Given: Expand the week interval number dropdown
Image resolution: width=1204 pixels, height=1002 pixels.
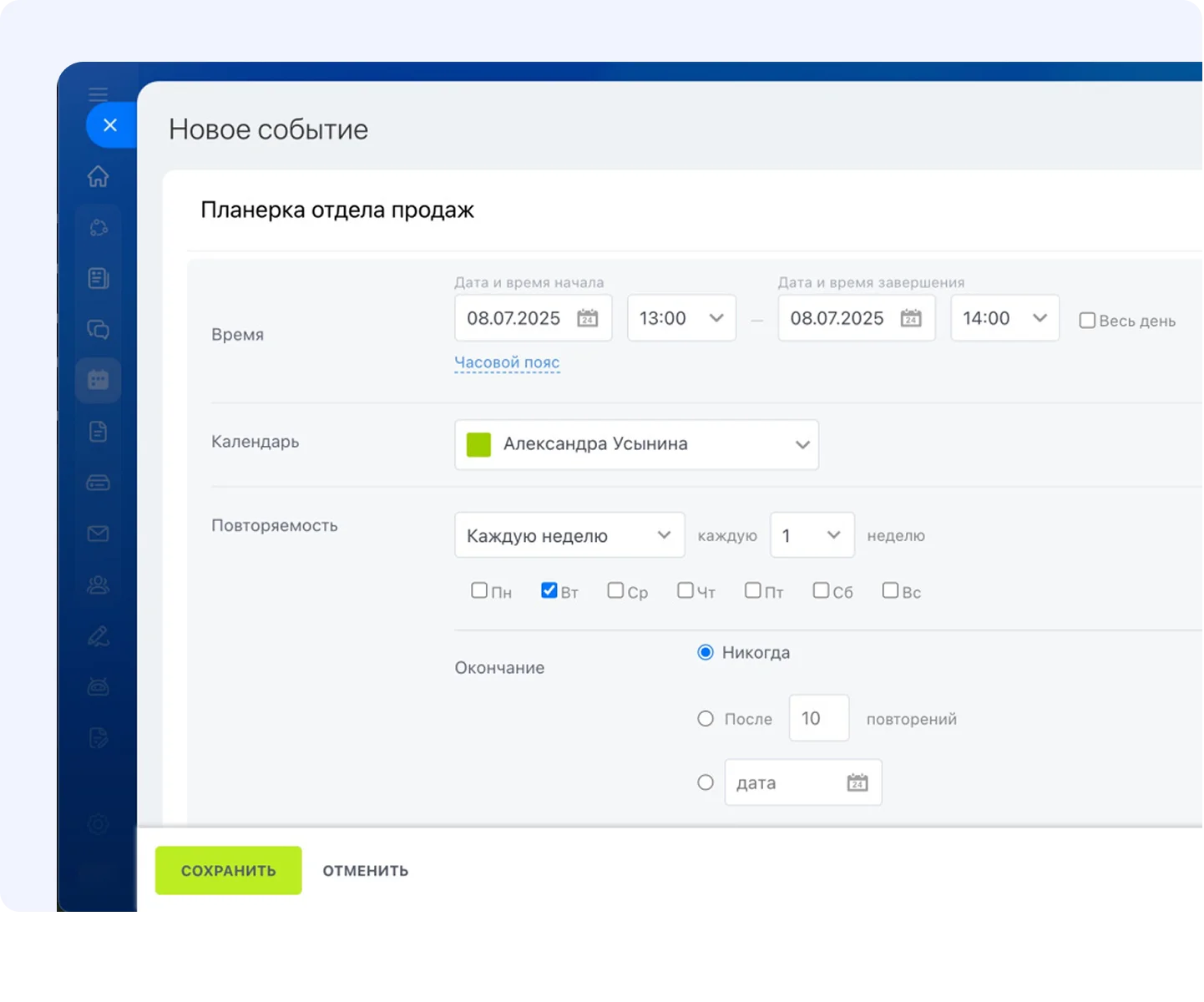Looking at the screenshot, I should pos(812,535).
